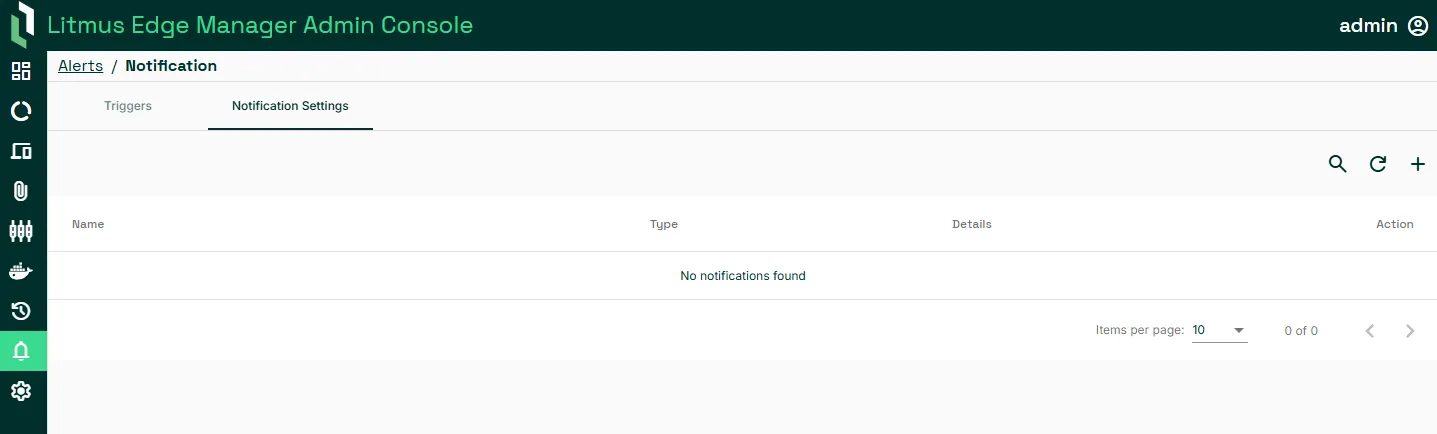Open the history clock icon in sidebar
This screenshot has height=434, width=1437.
[x=21, y=311]
